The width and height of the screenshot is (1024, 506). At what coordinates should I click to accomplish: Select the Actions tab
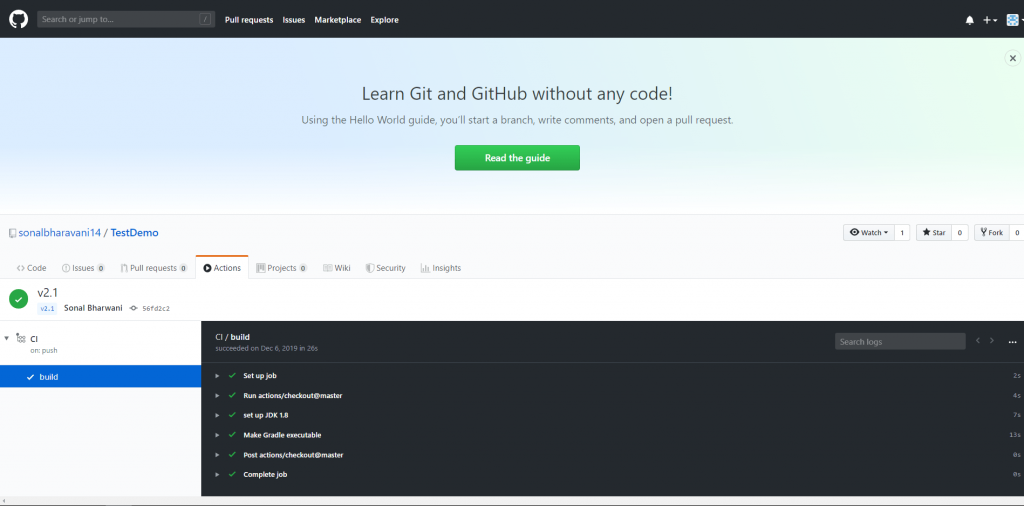tap(222, 268)
